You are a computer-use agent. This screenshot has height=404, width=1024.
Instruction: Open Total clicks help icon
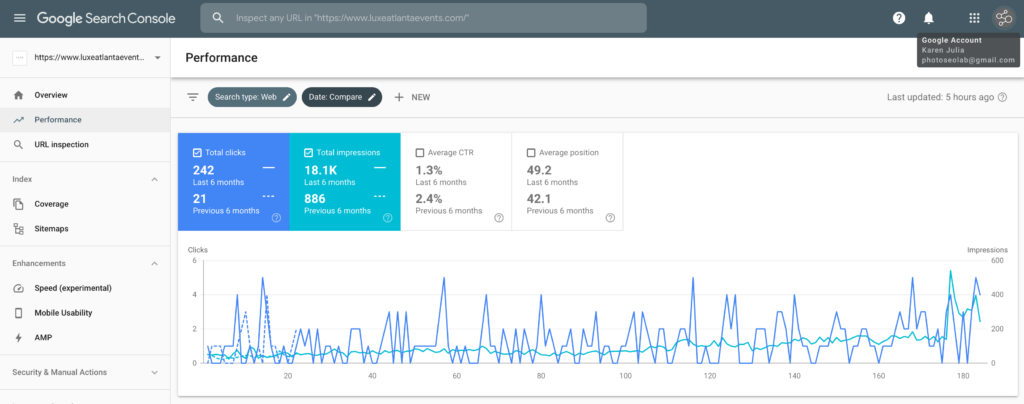tap(276, 218)
